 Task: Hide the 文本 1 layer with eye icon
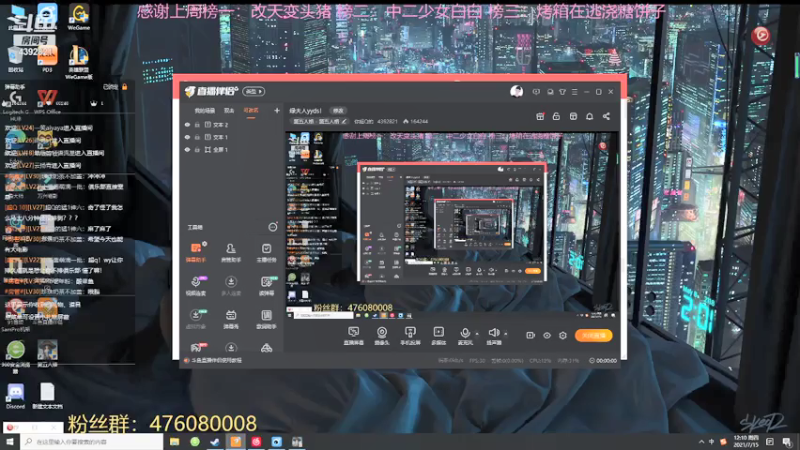[187, 137]
